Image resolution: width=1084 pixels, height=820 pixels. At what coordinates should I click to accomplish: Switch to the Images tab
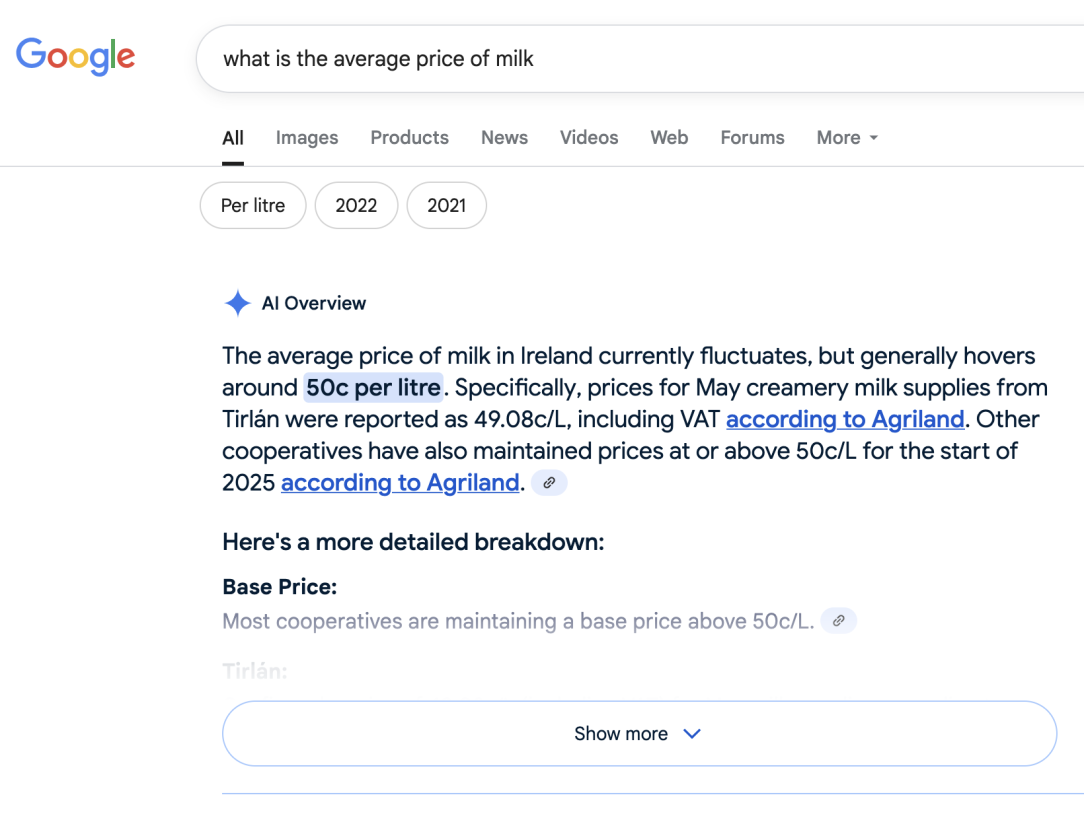[x=307, y=138]
